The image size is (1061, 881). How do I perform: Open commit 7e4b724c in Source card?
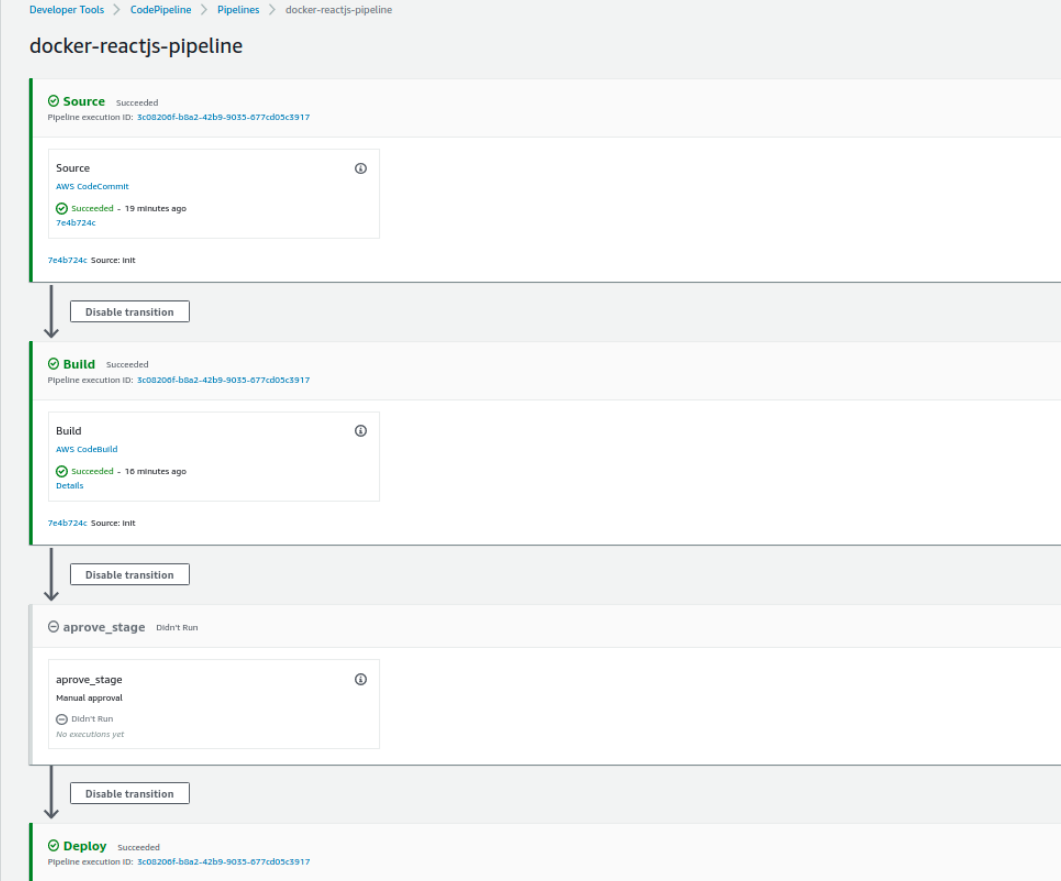76,223
